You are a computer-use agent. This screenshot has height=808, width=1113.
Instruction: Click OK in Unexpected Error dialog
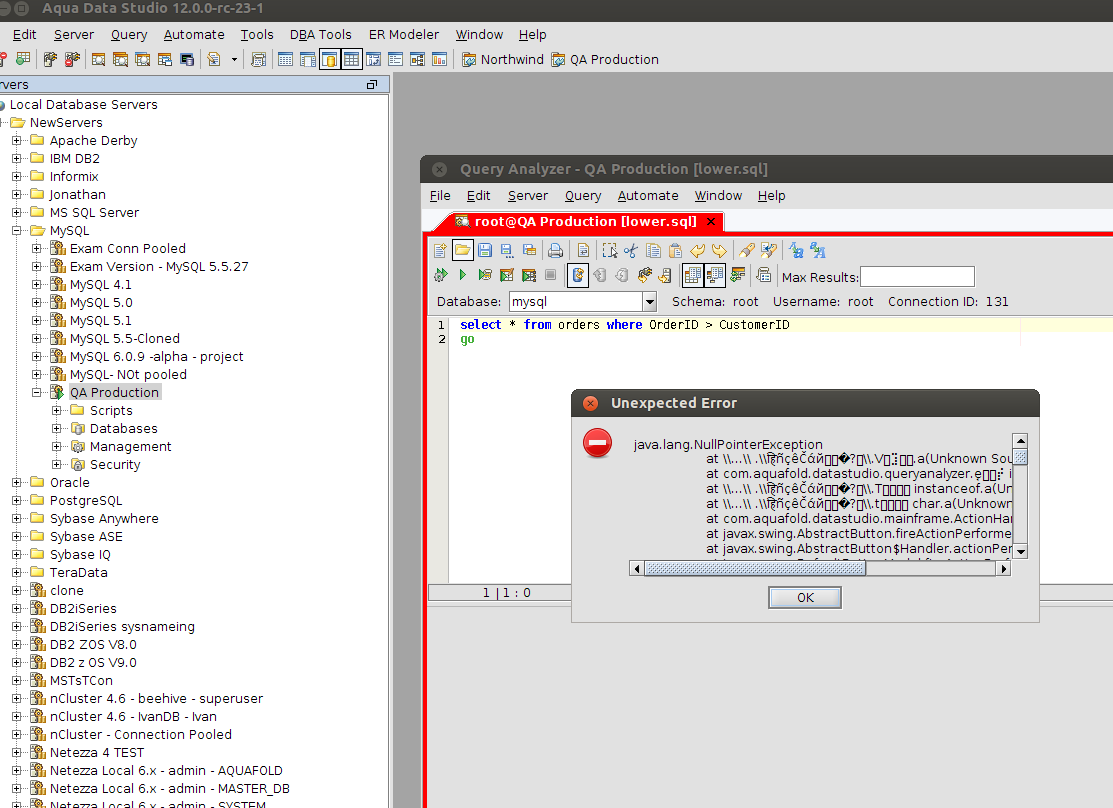tap(805, 598)
